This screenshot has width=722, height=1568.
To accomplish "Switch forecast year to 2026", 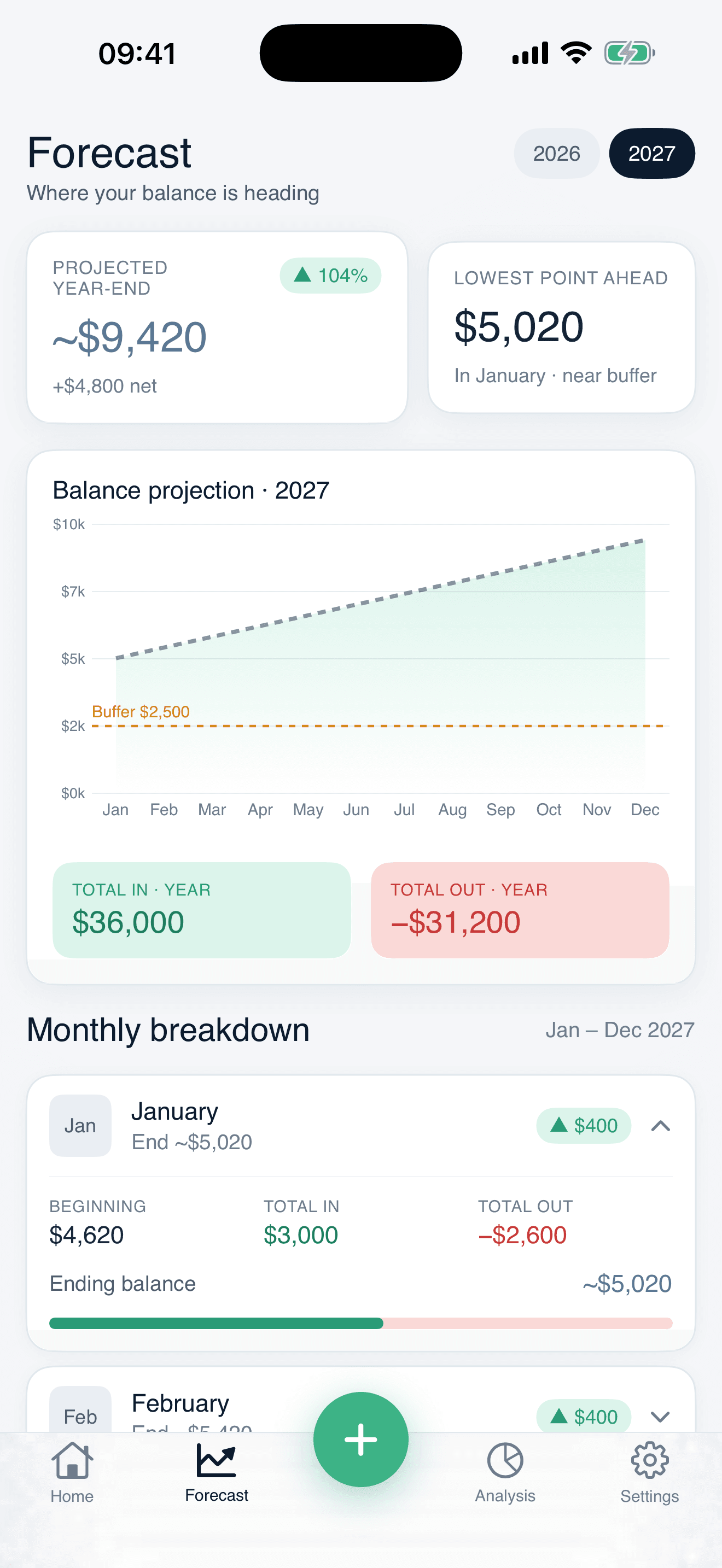I will (x=556, y=154).
